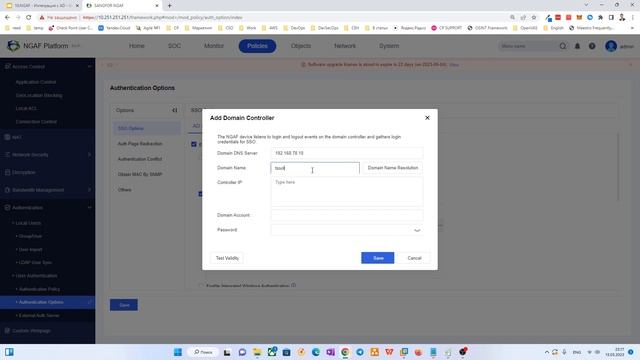This screenshot has width=640, height=360.
Task: Click the search magnifier icon in navbar
Action: pos(563,46)
